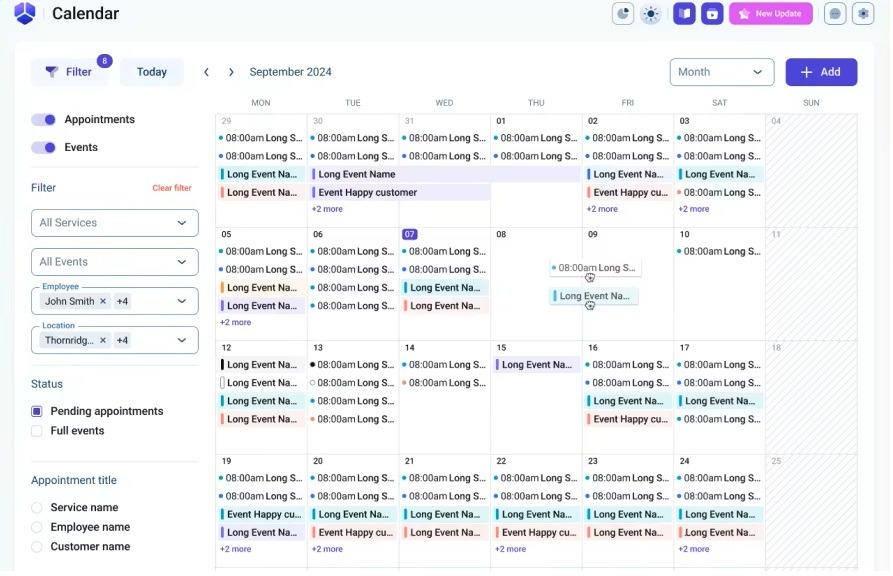893x576 pixels.
Task: Turn off the Events toggle
Action: 44,148
